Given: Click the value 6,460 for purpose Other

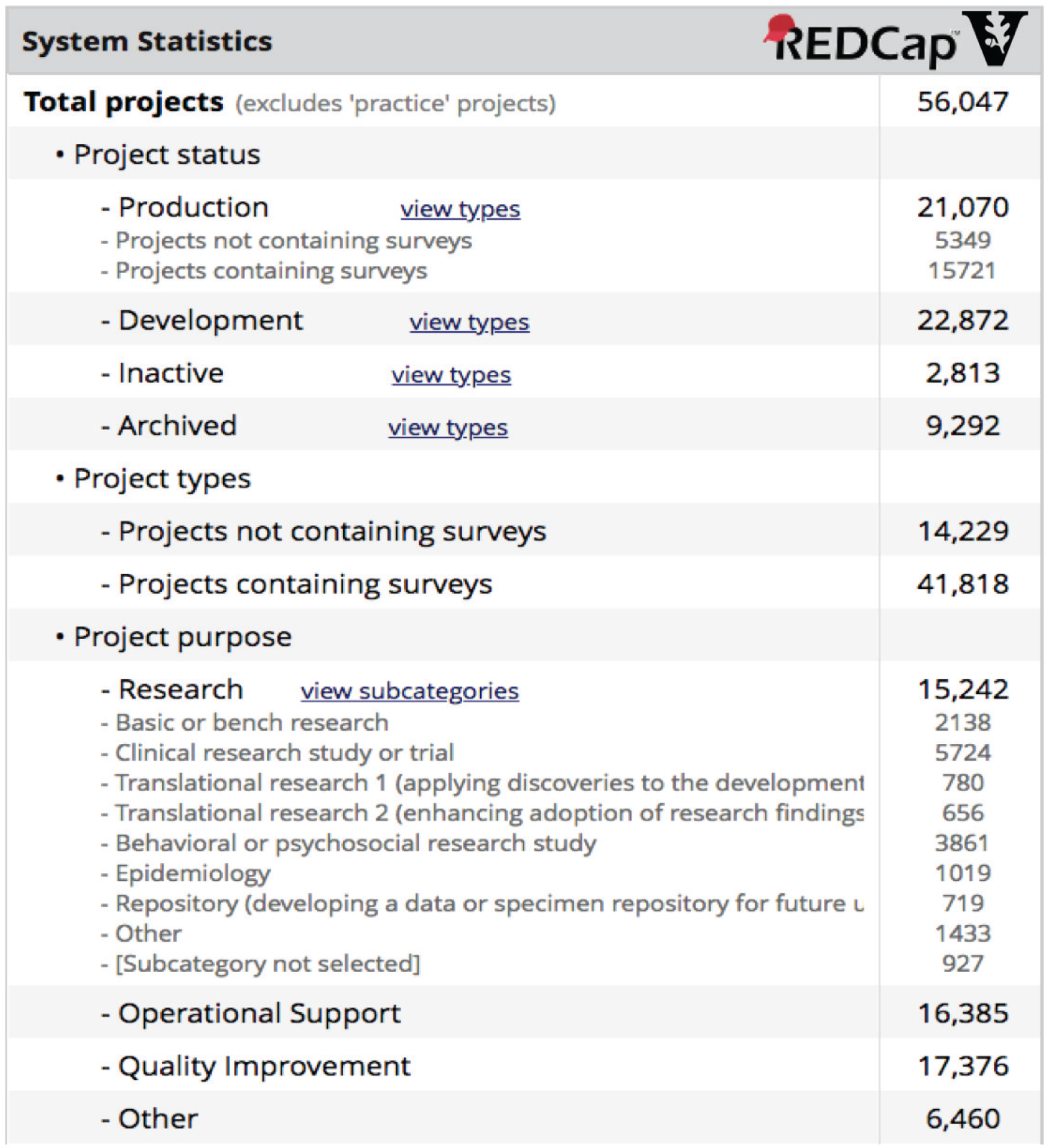Looking at the screenshot, I should (962, 1119).
